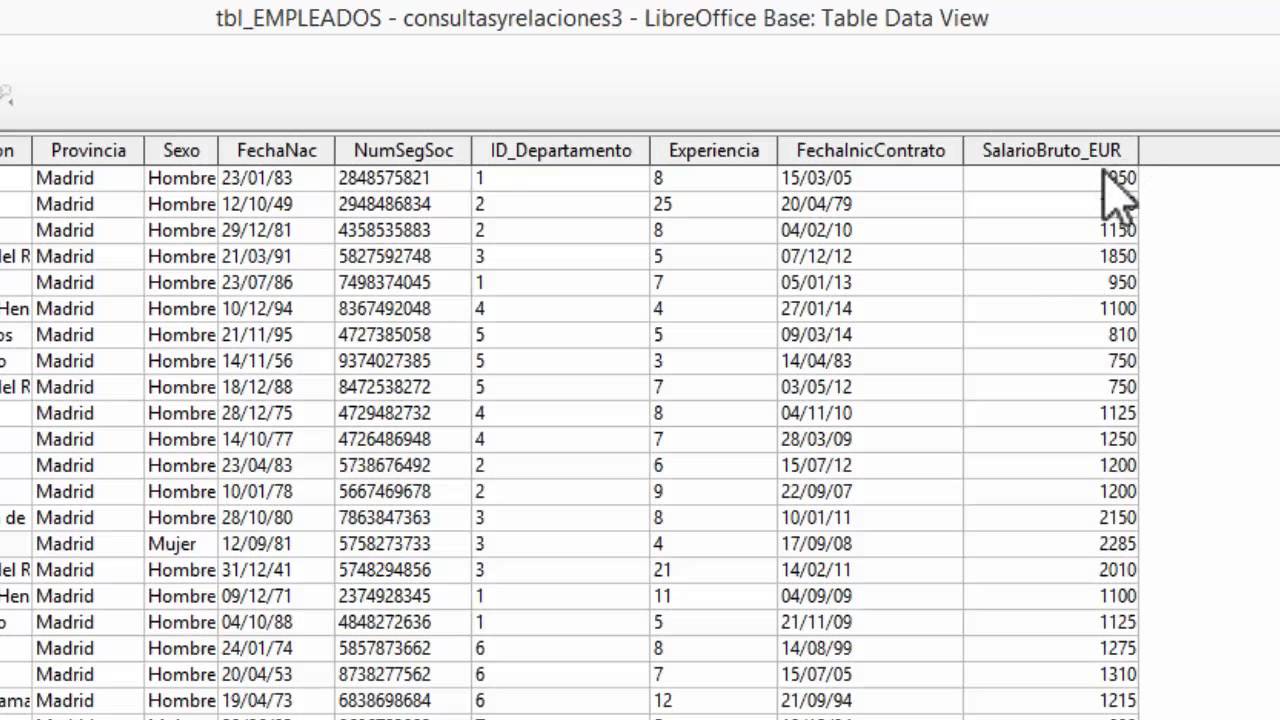Click the NumSegSoc column header
This screenshot has width=1280, height=720.
(403, 150)
